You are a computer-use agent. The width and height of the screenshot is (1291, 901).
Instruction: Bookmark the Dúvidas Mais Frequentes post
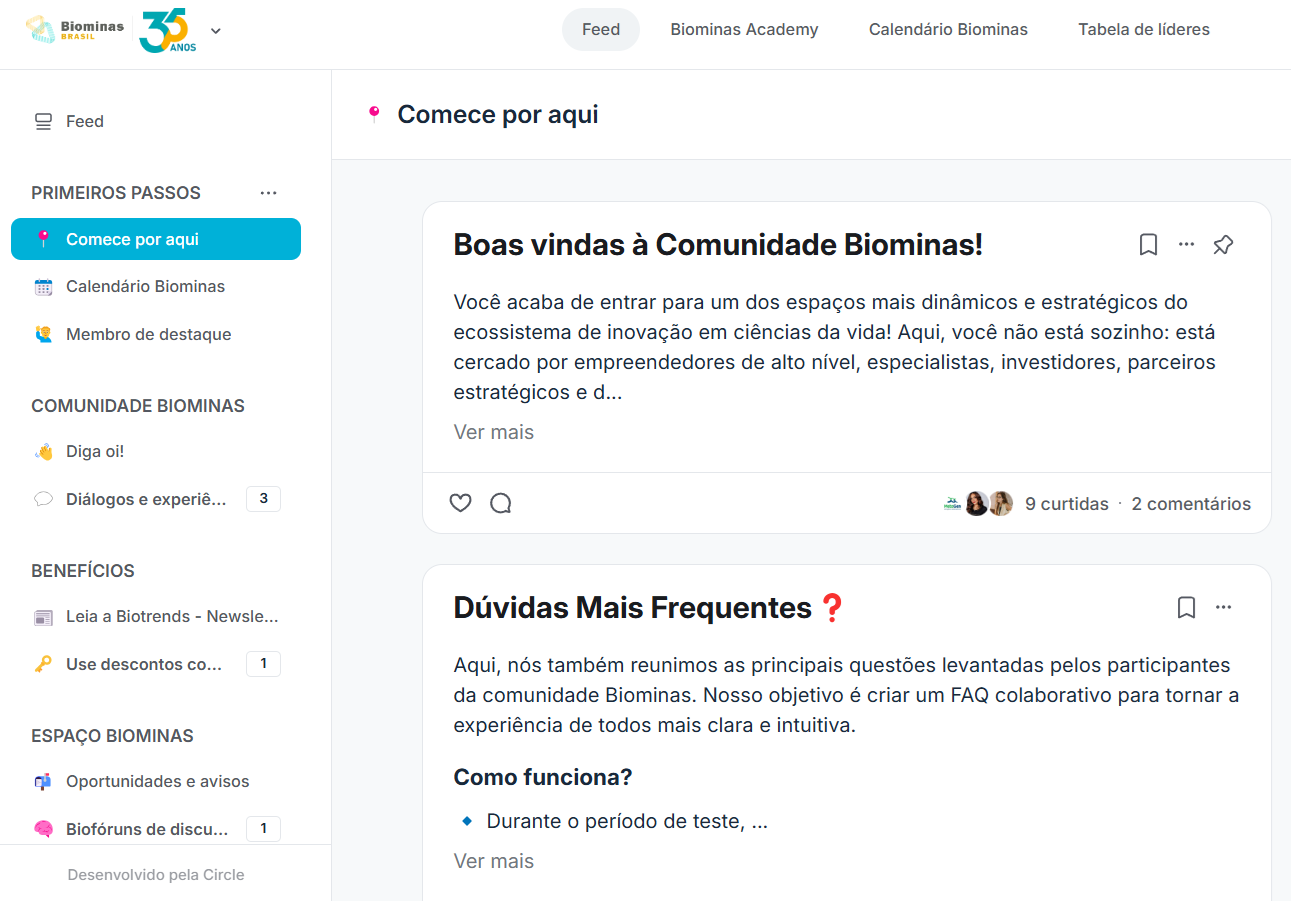pyautogui.click(x=1186, y=607)
